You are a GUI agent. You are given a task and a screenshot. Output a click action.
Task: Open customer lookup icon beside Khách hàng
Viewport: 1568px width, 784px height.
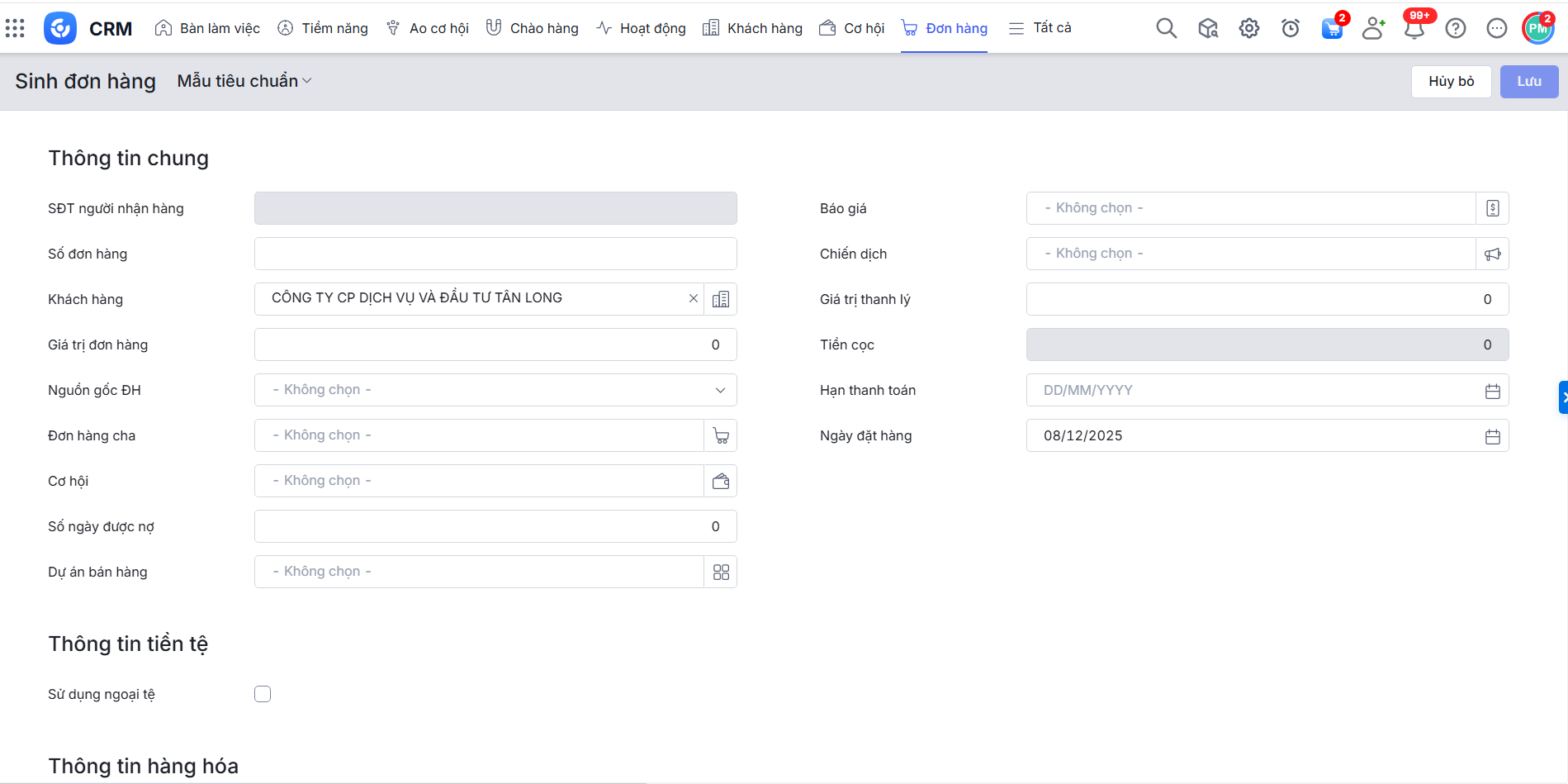click(720, 299)
